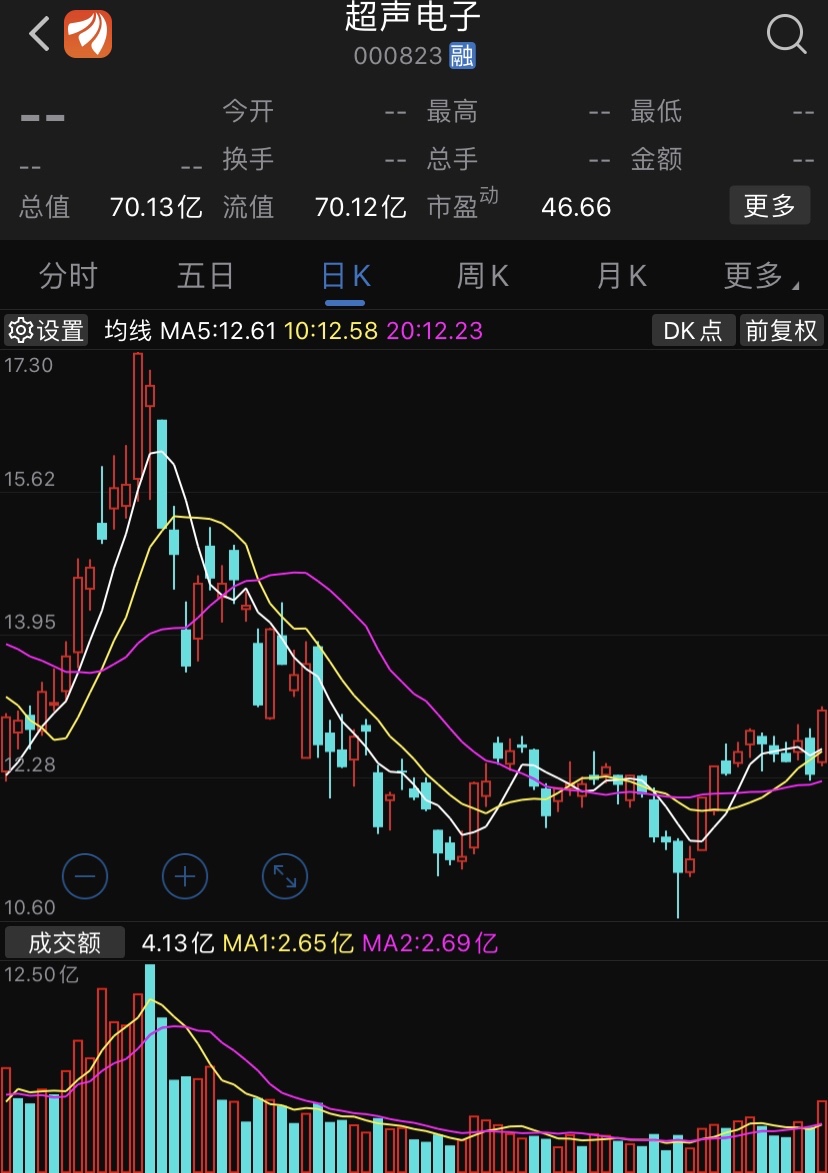Screen dimensions: 828x1173
Task: Tap the search magnifier icon
Action: (x=787, y=34)
